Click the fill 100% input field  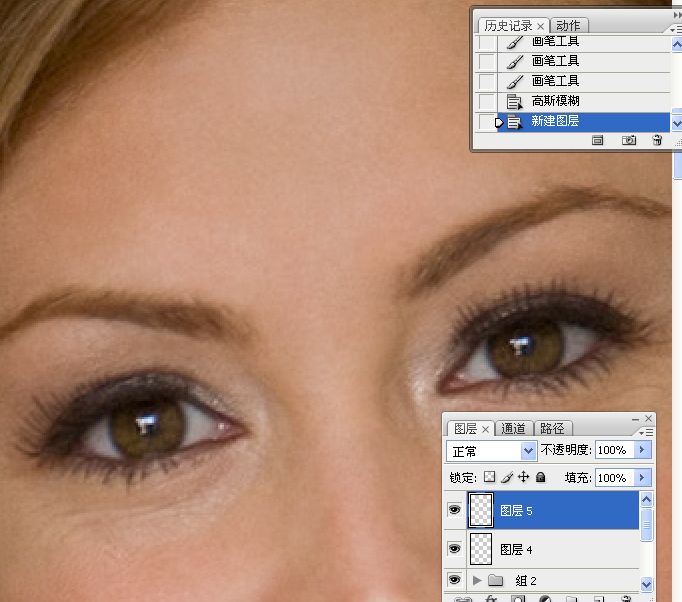[x=615, y=478]
